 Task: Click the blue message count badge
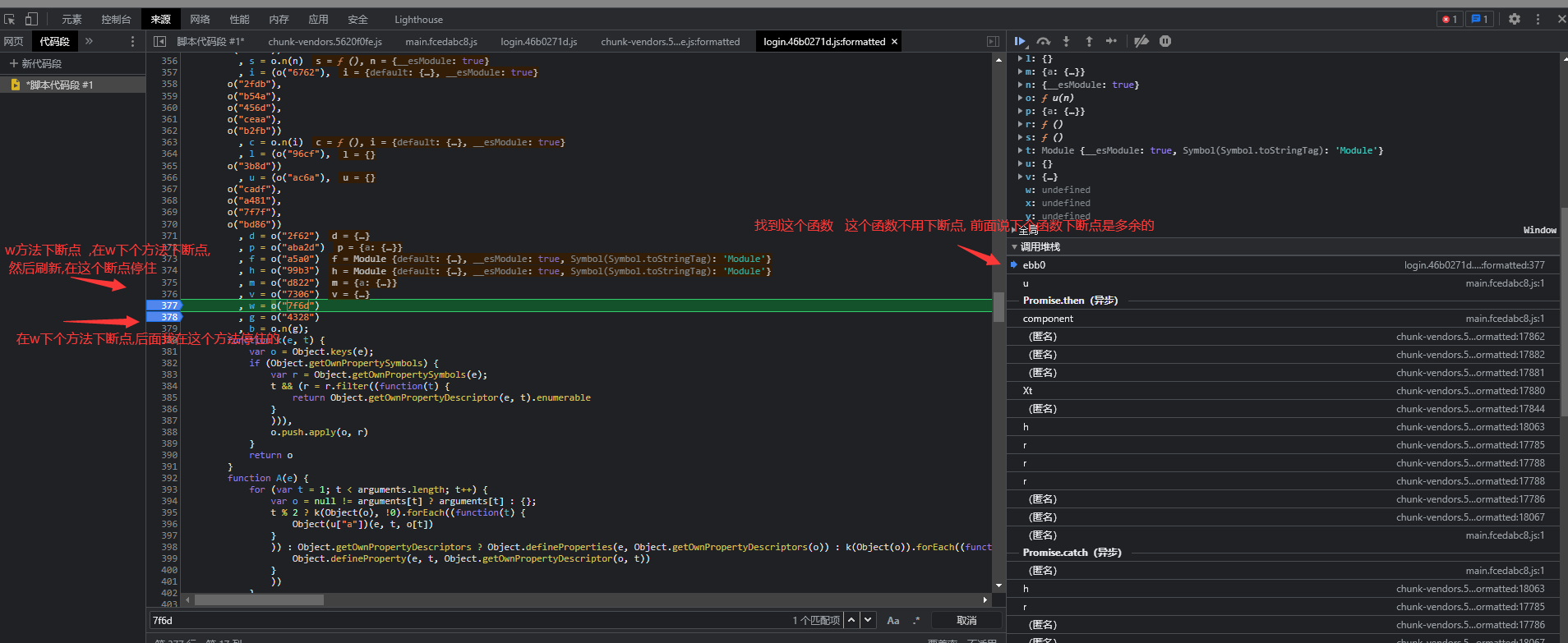click(1479, 19)
